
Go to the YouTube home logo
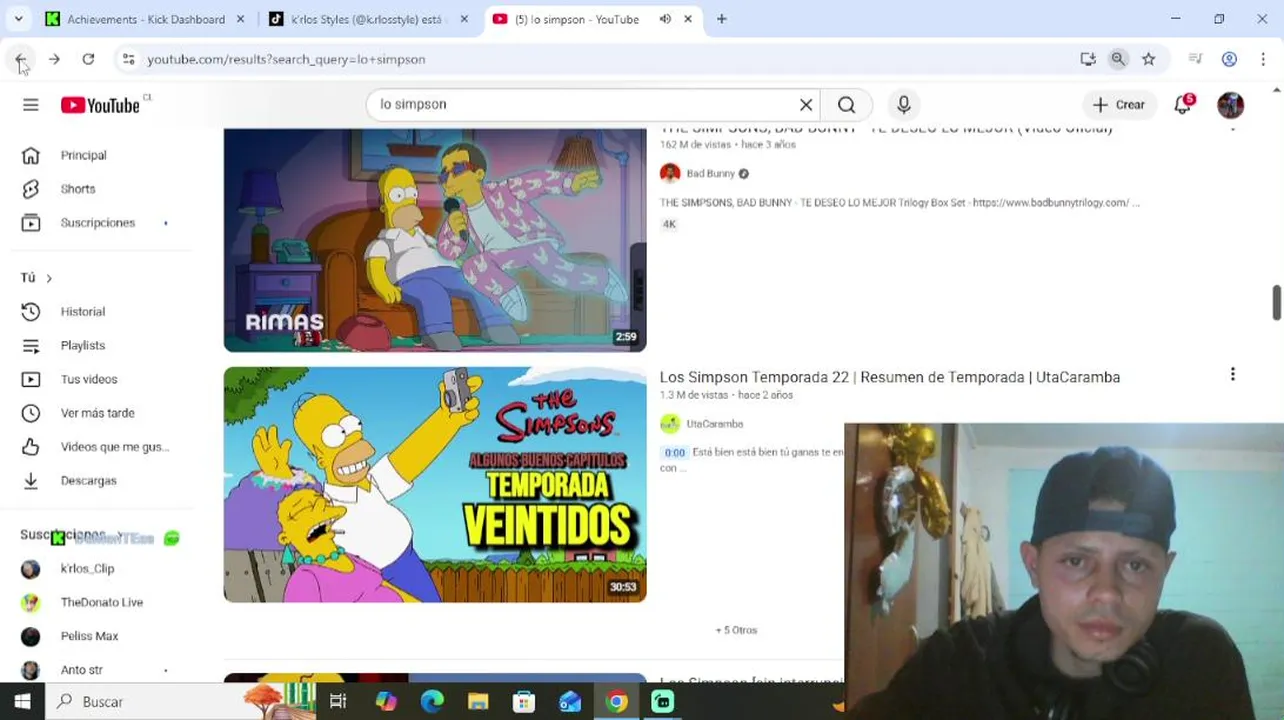[x=100, y=105]
